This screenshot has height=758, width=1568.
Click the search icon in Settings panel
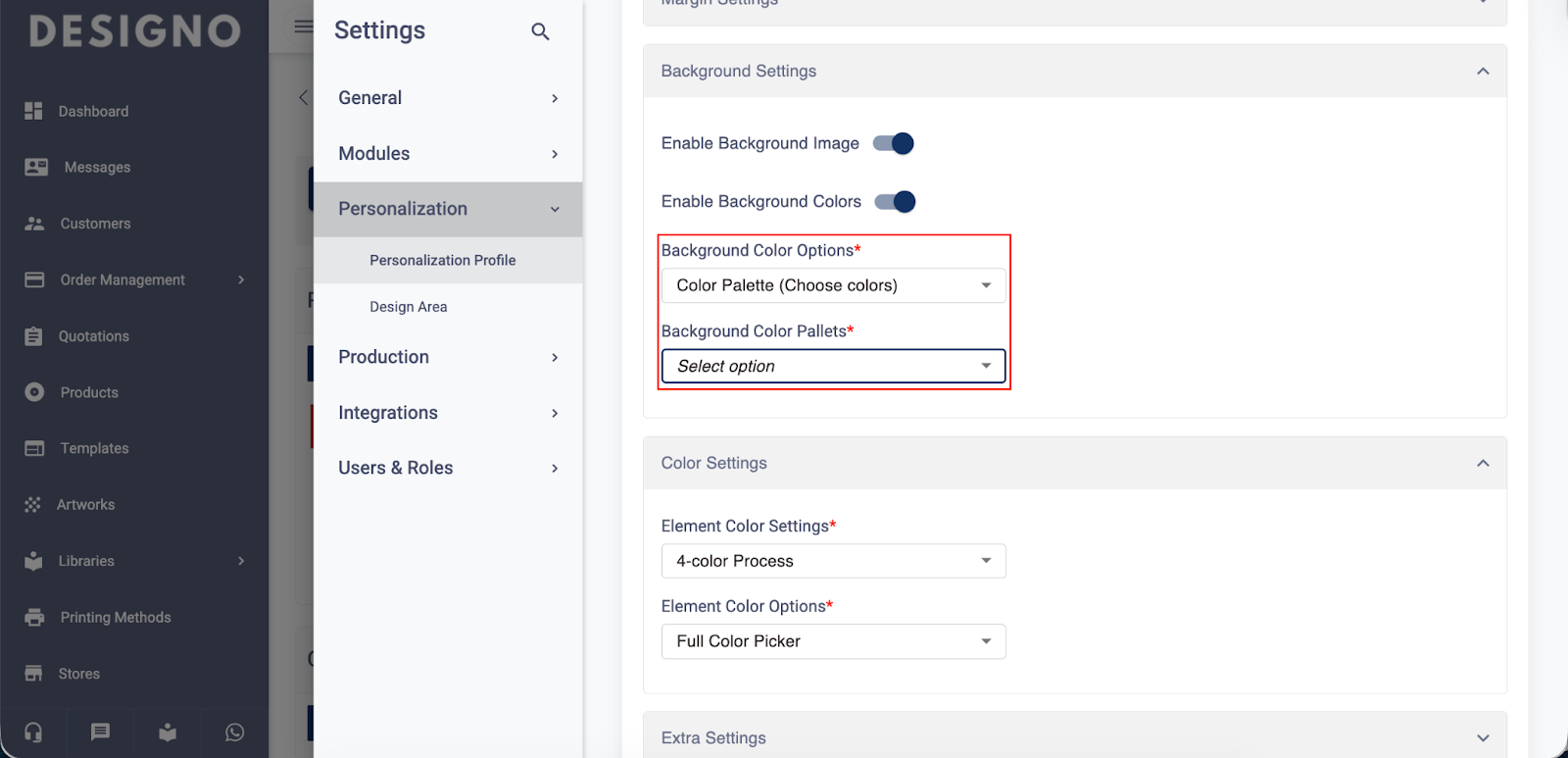tap(540, 31)
